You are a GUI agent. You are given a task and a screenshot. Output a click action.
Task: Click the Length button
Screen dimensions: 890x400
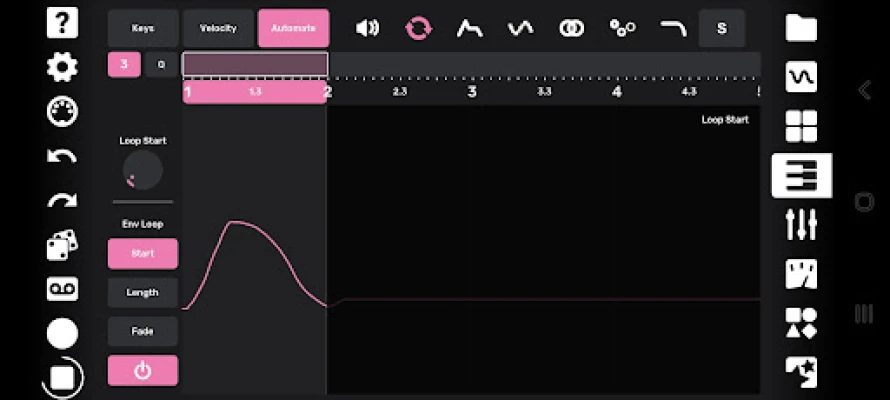[142, 293]
